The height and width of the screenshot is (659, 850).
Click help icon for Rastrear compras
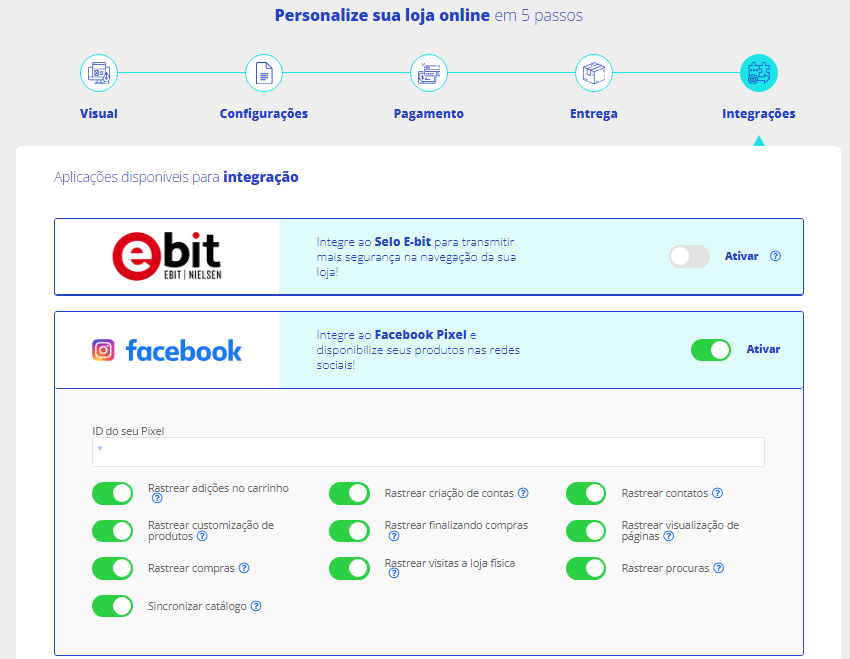coord(244,568)
